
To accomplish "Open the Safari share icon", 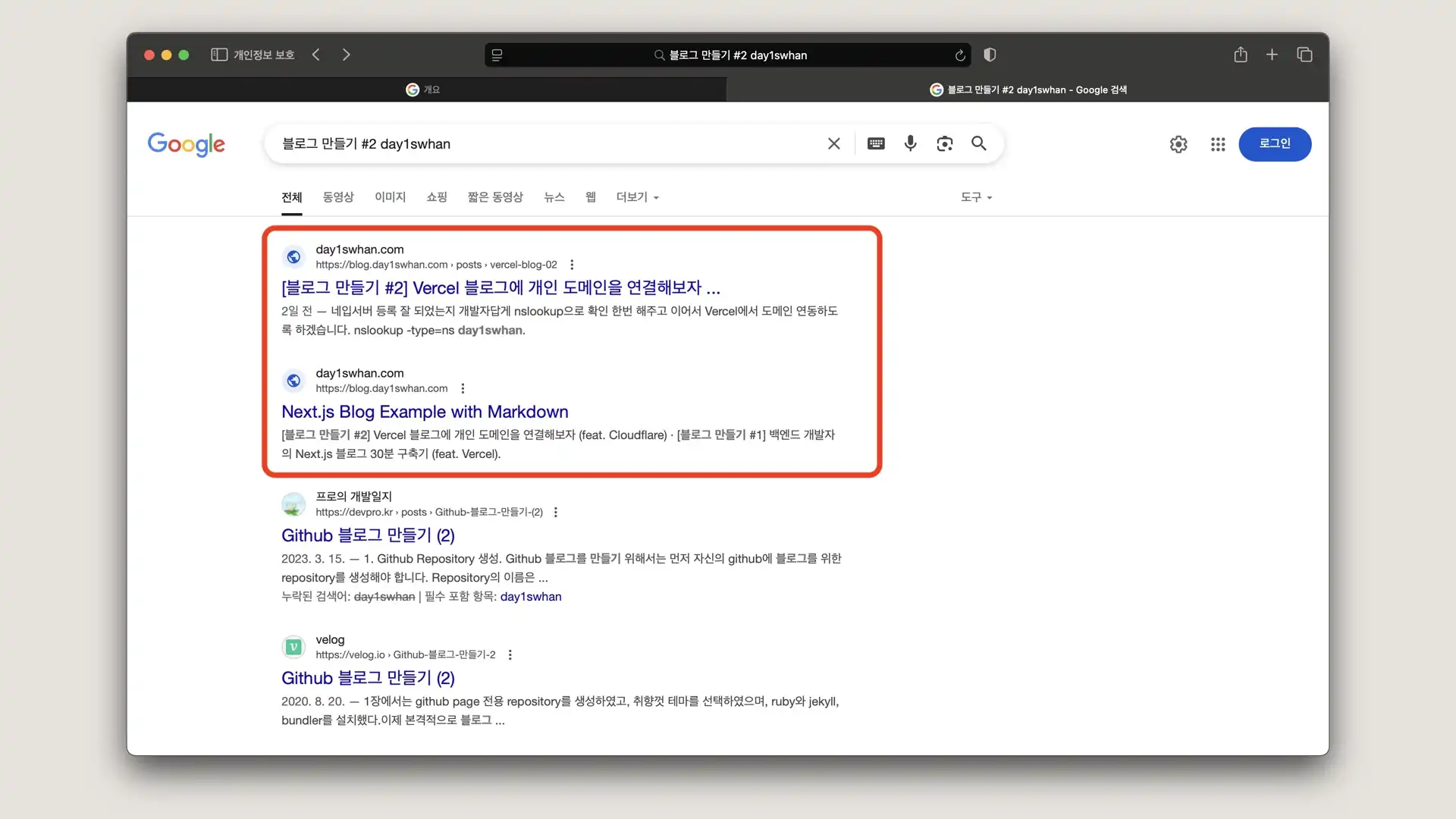I will 1241,55.
